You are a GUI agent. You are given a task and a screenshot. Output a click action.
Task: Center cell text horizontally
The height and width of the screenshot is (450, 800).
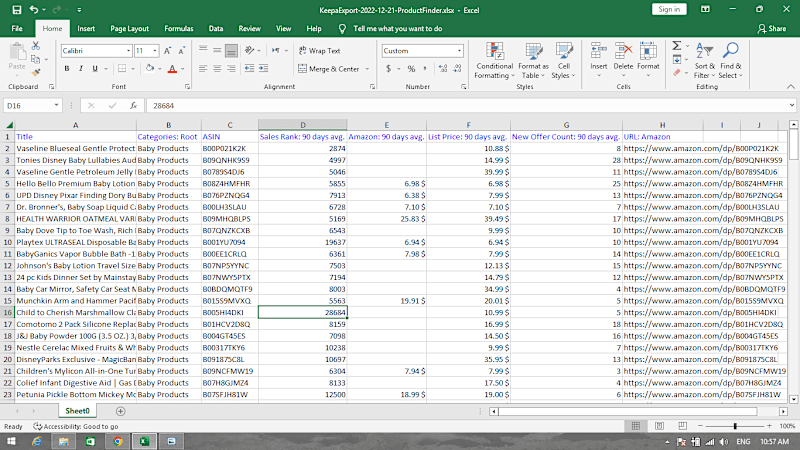(x=217, y=68)
